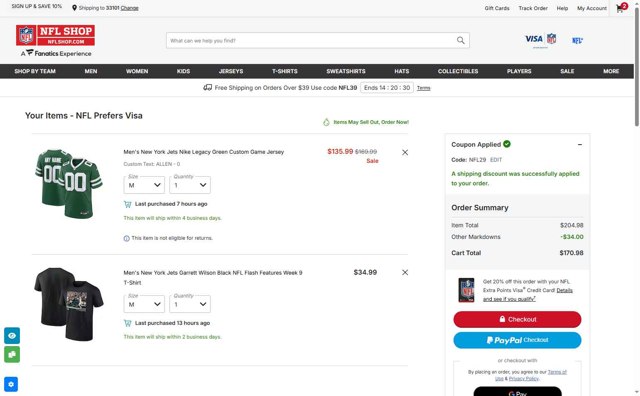Open the Players menu
This screenshot has width=640, height=396.
click(519, 71)
